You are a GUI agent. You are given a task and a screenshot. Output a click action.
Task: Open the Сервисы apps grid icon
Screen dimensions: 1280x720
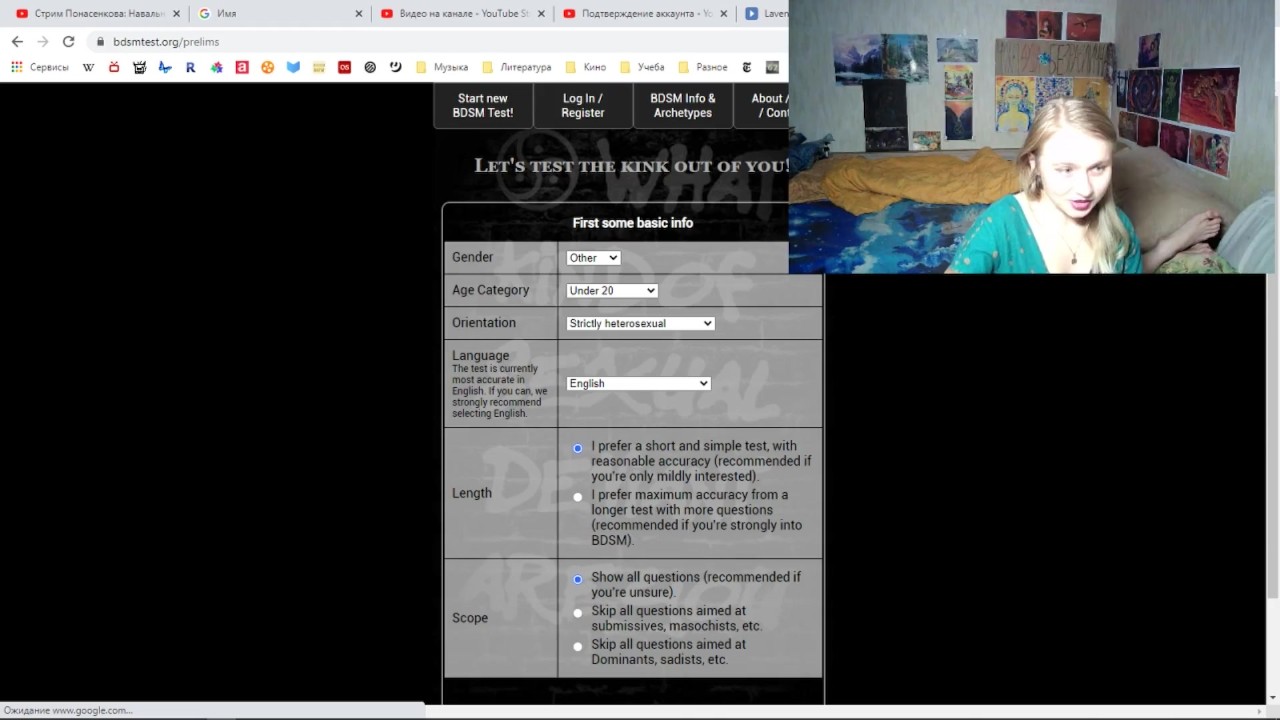coord(16,67)
